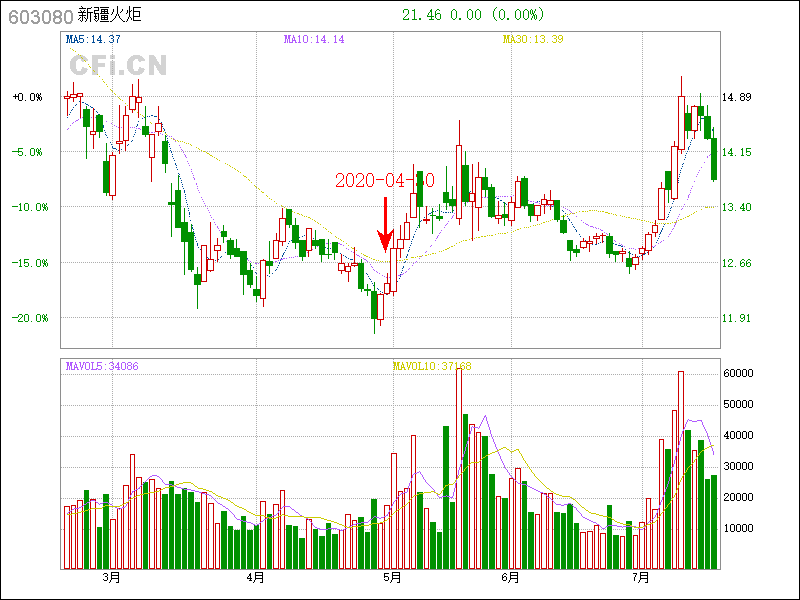Click the MAVOL10 volume indicator label
This screenshot has height=600, width=800.
click(432, 367)
